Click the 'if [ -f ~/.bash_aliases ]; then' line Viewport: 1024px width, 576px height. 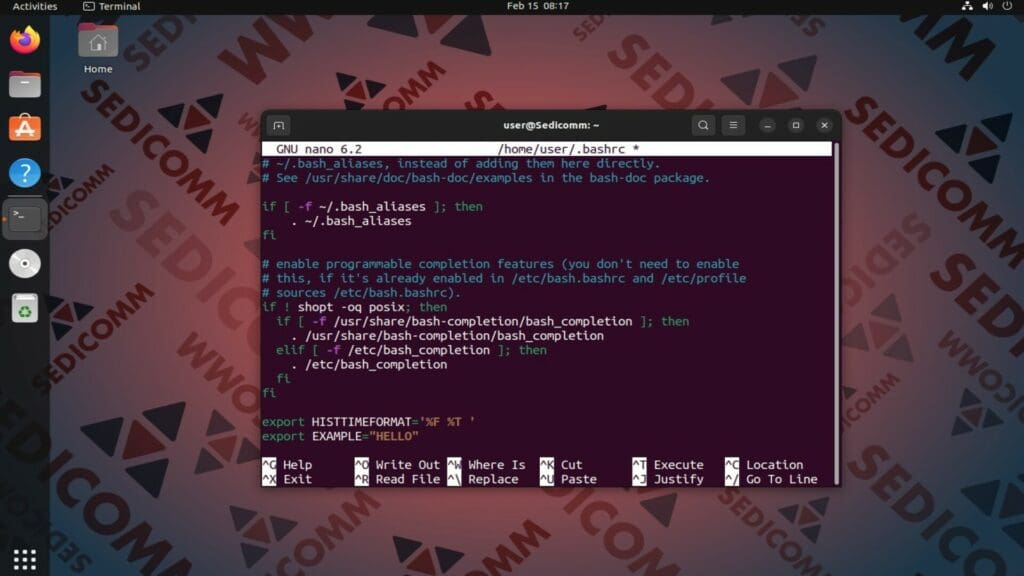[372, 206]
